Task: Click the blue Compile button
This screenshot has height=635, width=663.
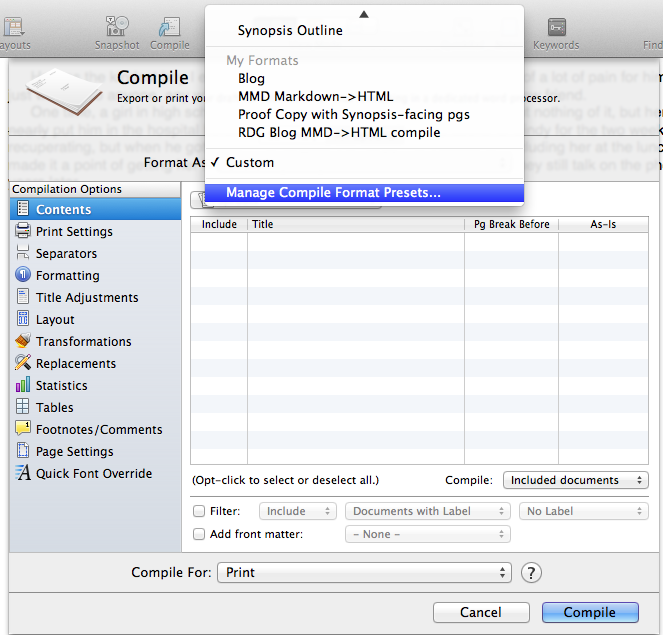Action: (x=590, y=612)
